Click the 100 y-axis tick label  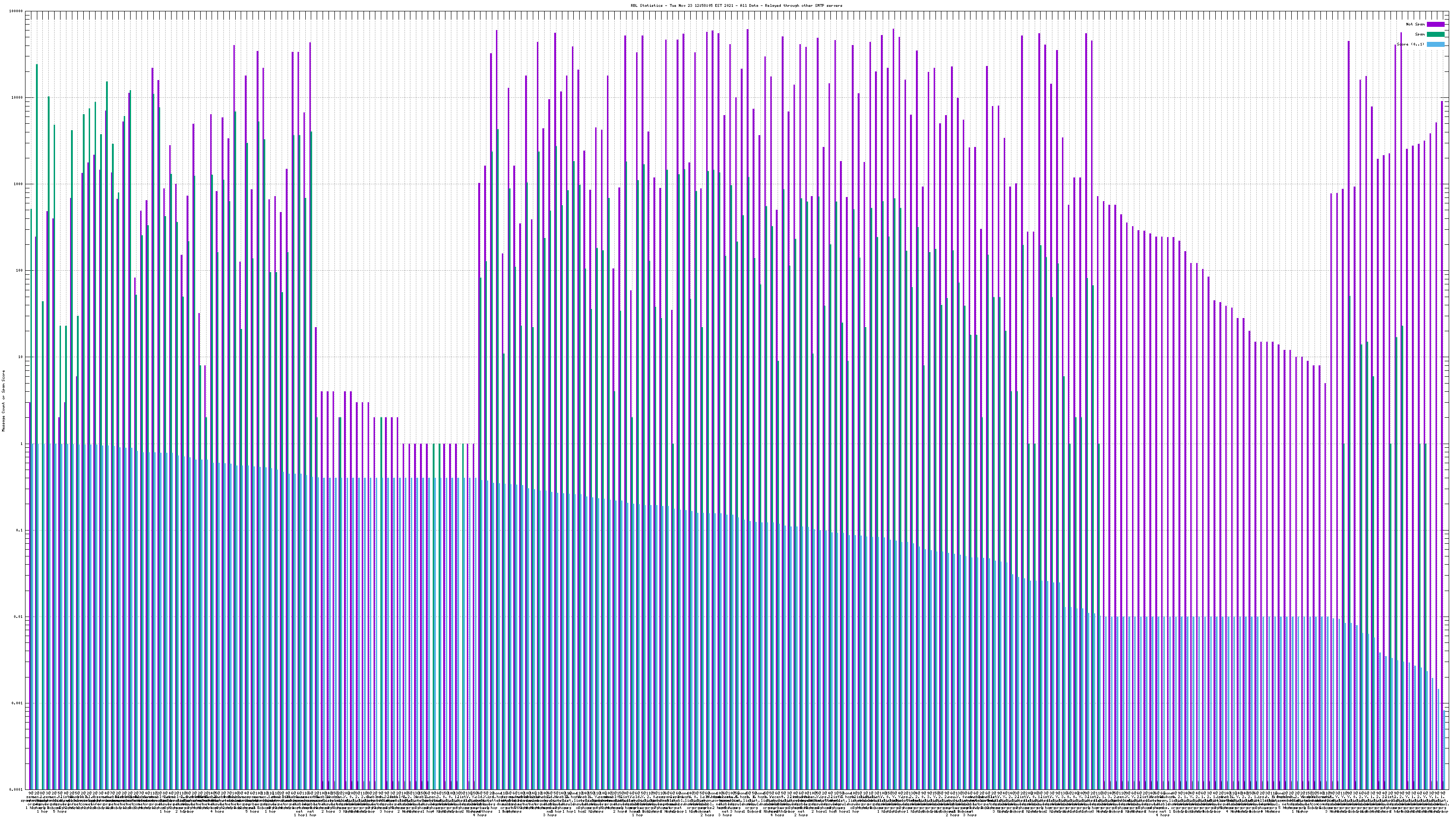(20, 271)
